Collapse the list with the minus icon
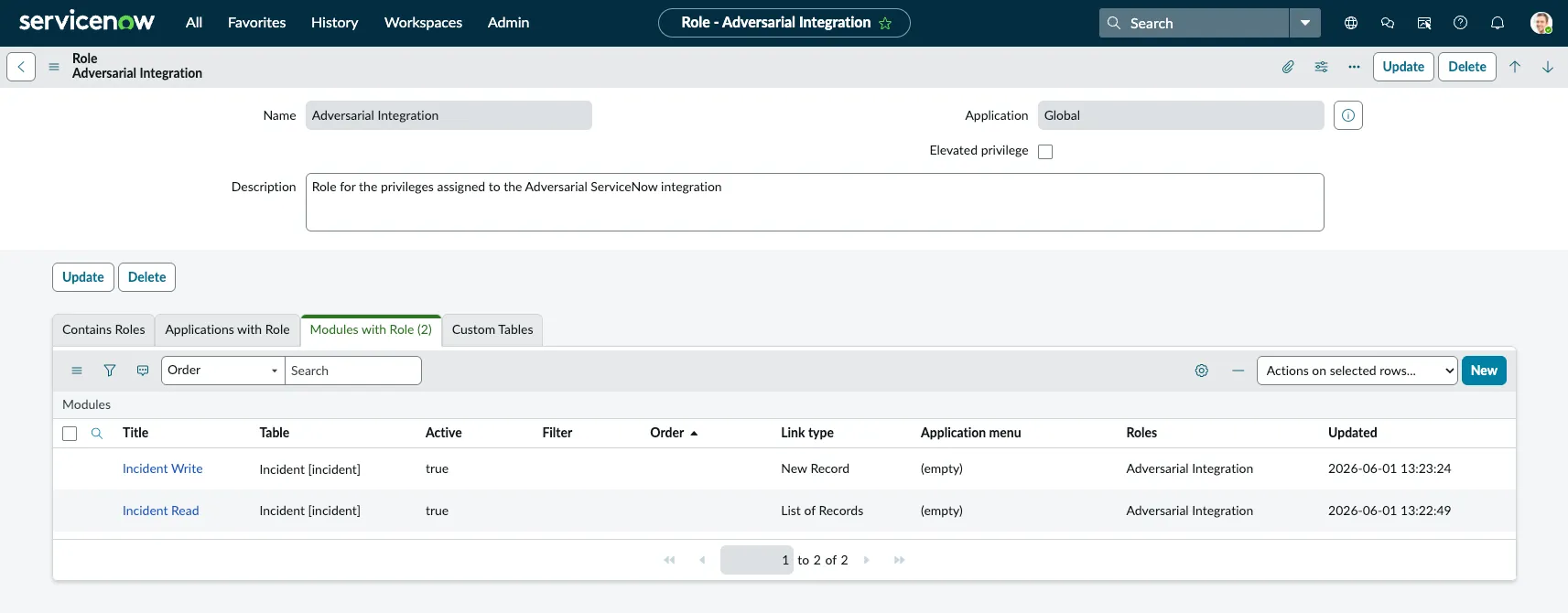The image size is (1568, 613). coord(1238,371)
